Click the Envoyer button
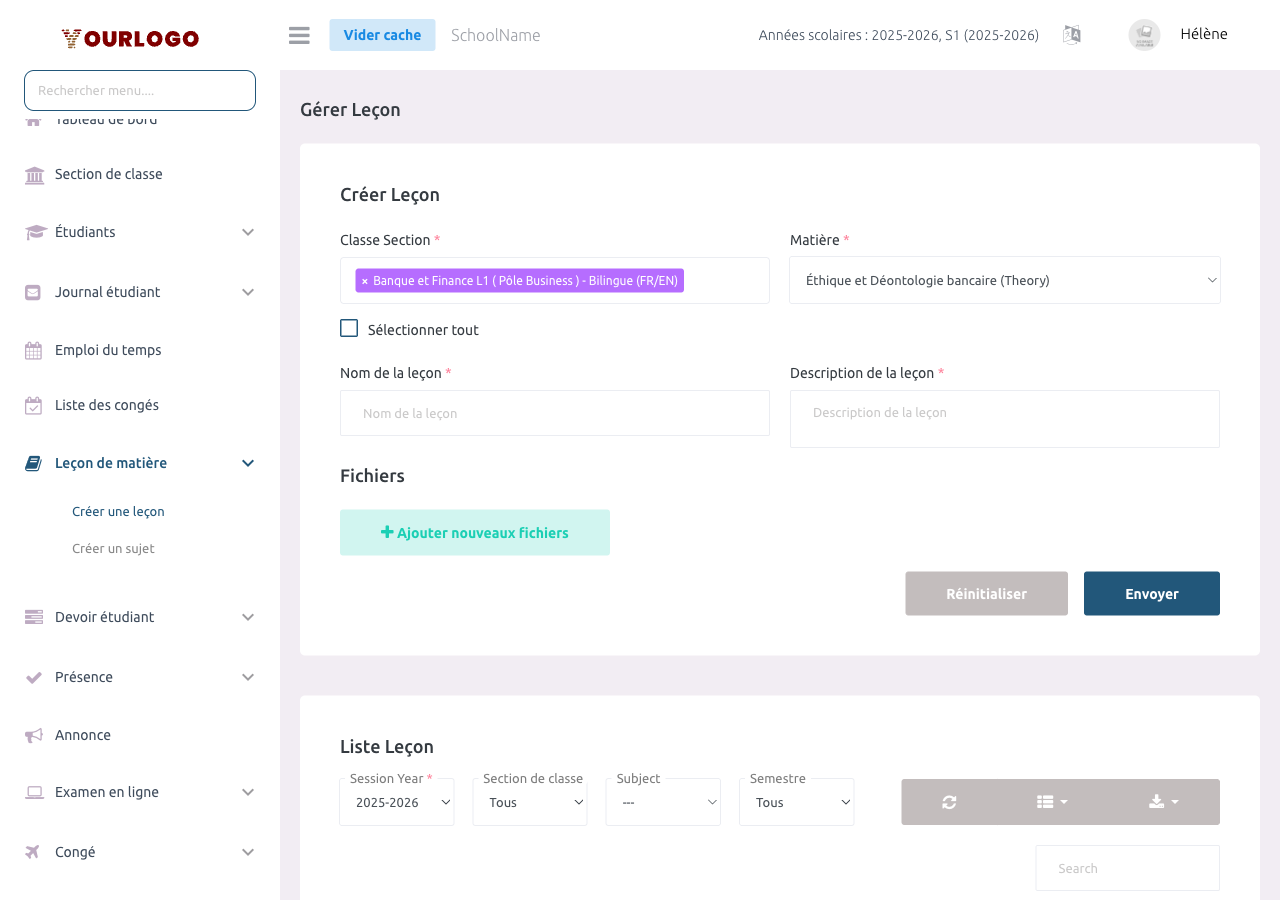 point(1151,594)
